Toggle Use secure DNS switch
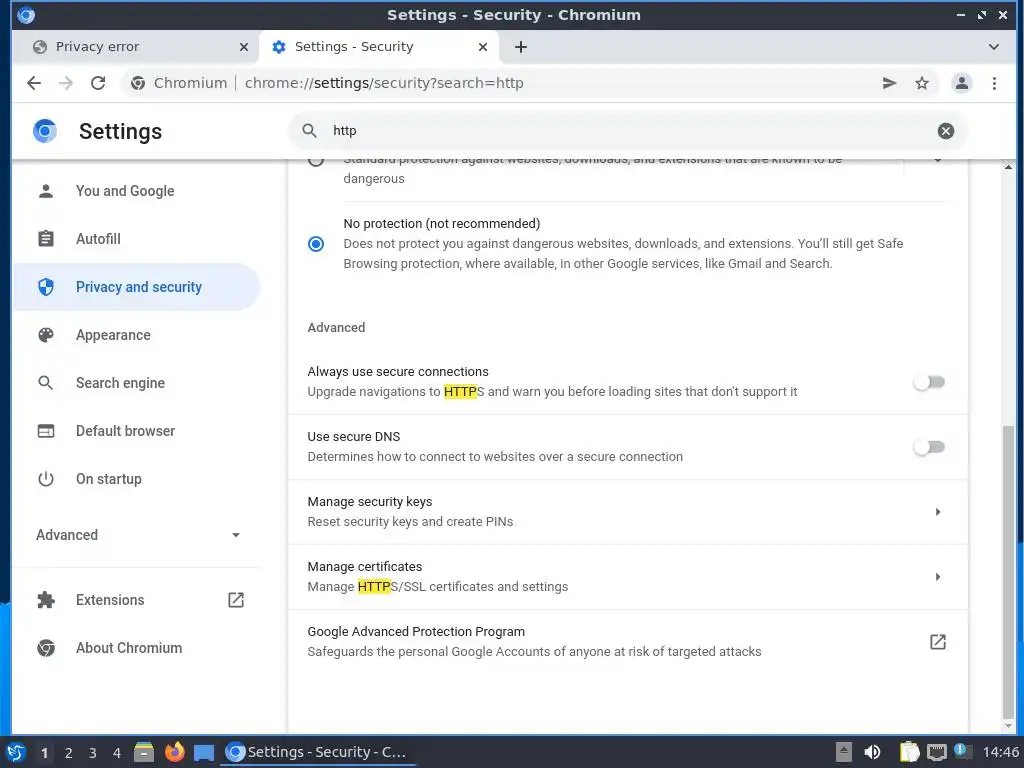The width and height of the screenshot is (1024, 768). click(x=929, y=447)
